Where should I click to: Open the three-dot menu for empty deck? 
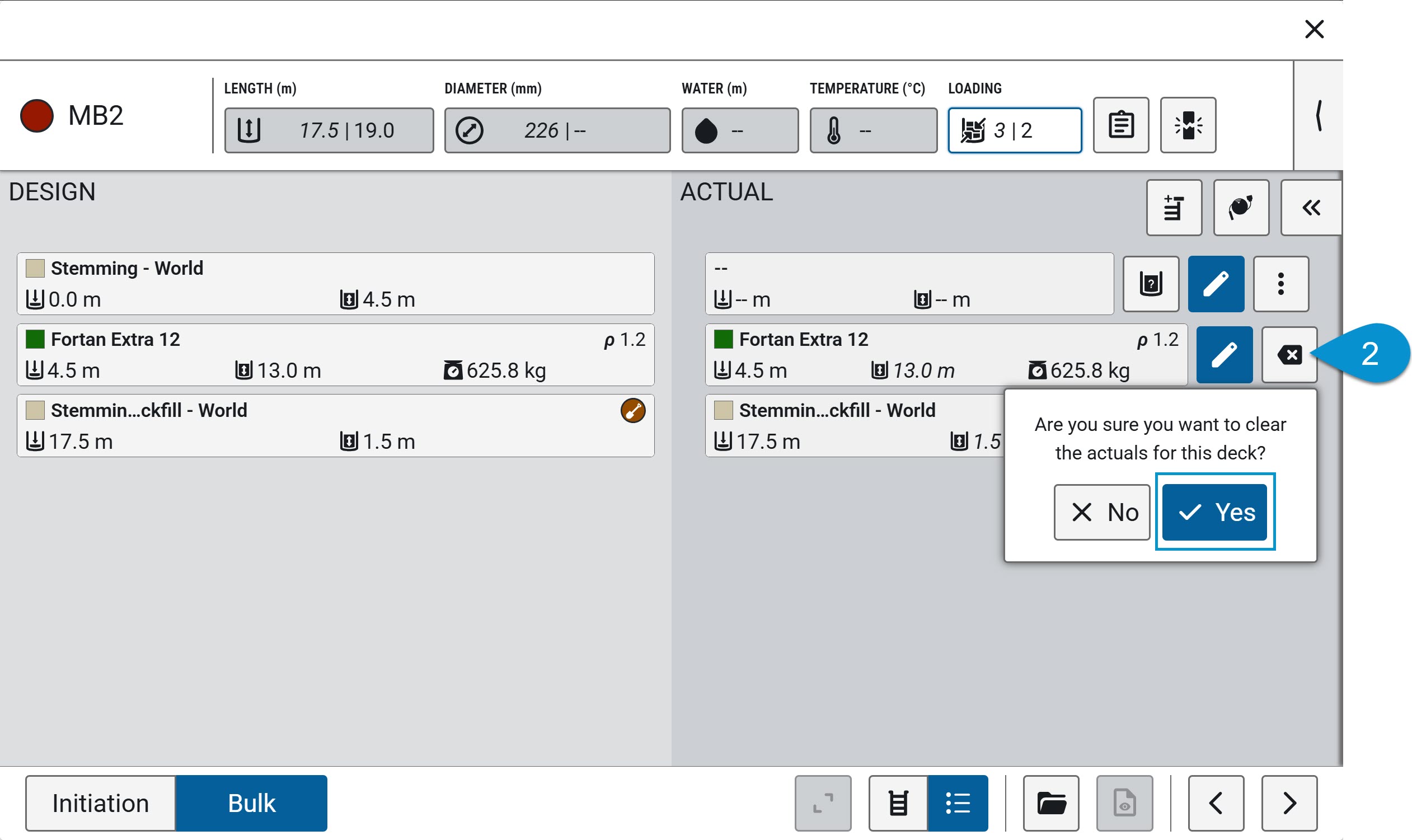1280,284
